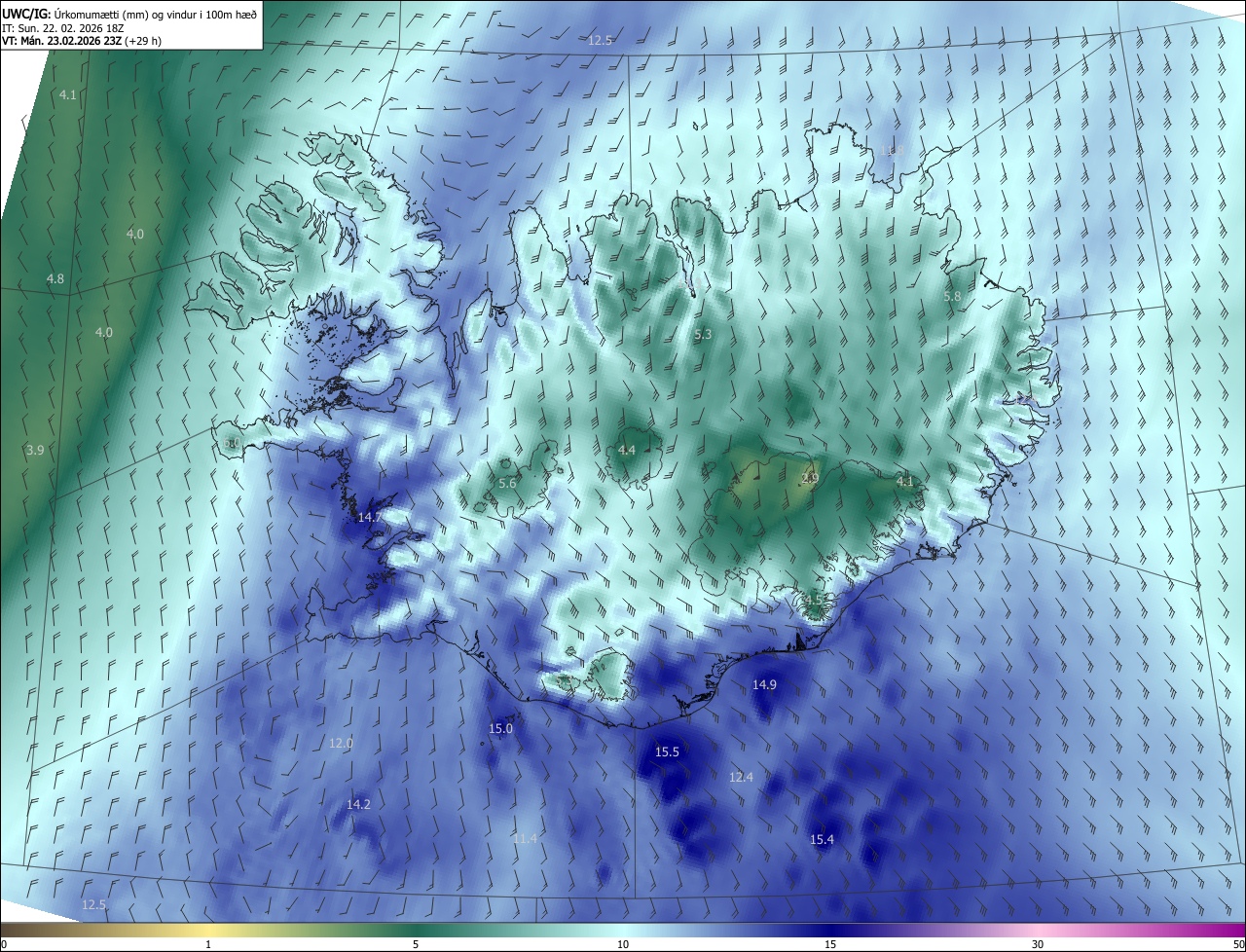Click the 5.8 value in the east
The width and height of the screenshot is (1246, 952).
[952, 297]
